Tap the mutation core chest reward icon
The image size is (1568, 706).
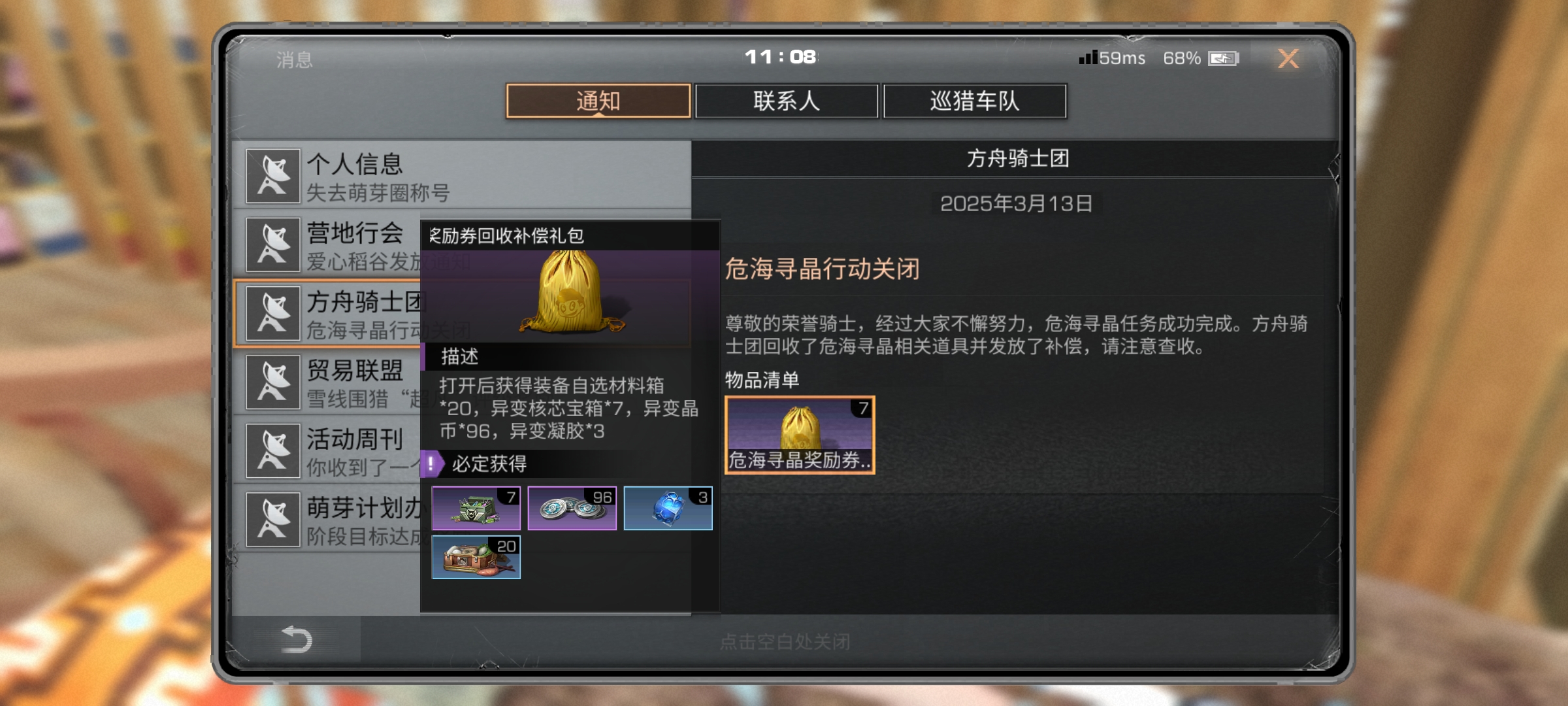(476, 508)
